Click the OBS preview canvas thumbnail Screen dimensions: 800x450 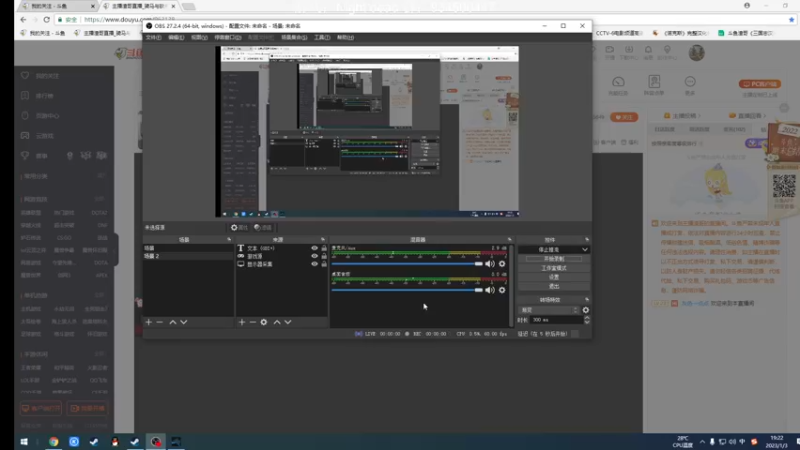pyautogui.click(x=367, y=132)
